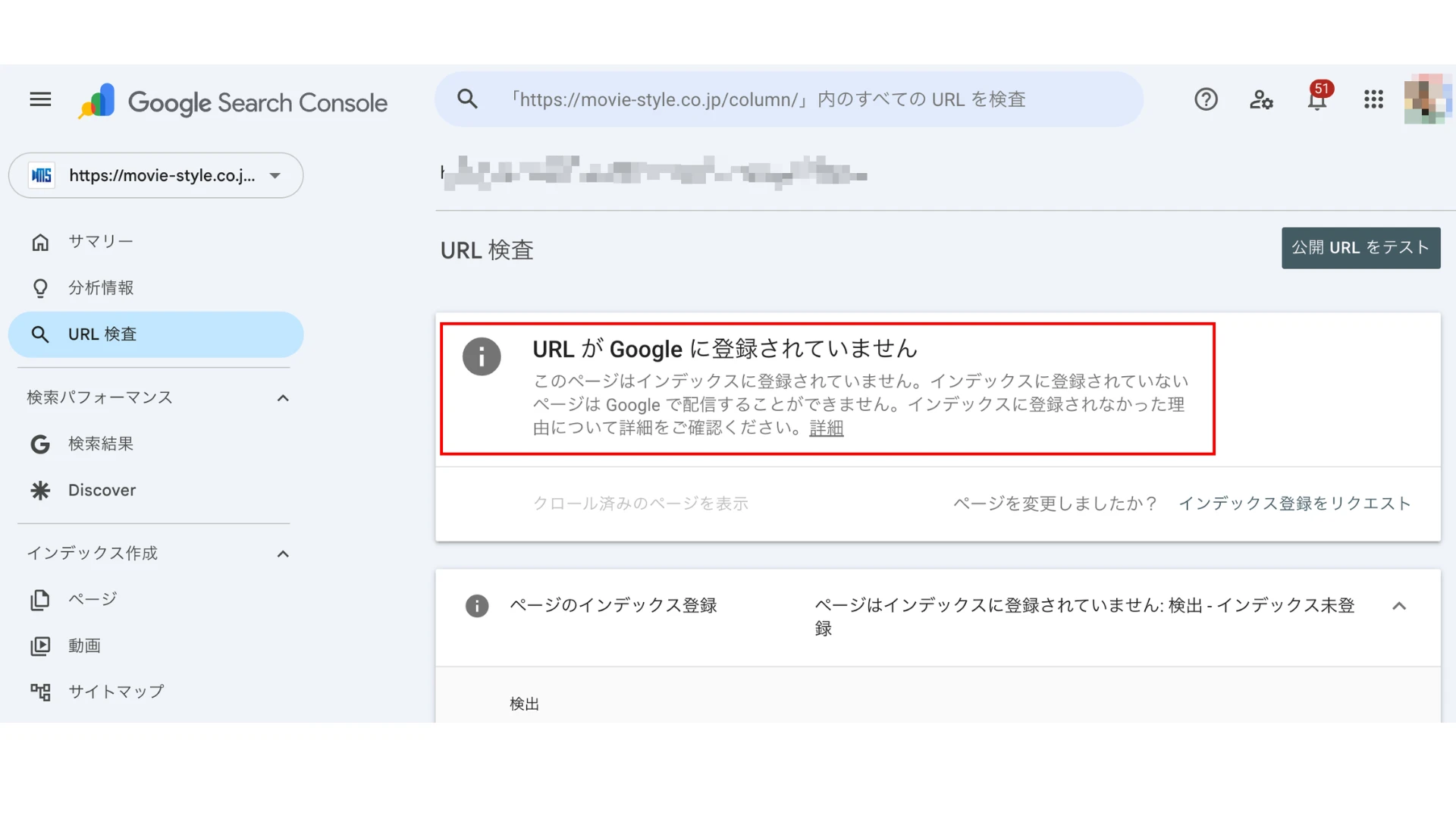Image resolution: width=1456 pixels, height=819 pixels.
Task: Click the ページのインデックス登録 label
Action: tap(613, 605)
